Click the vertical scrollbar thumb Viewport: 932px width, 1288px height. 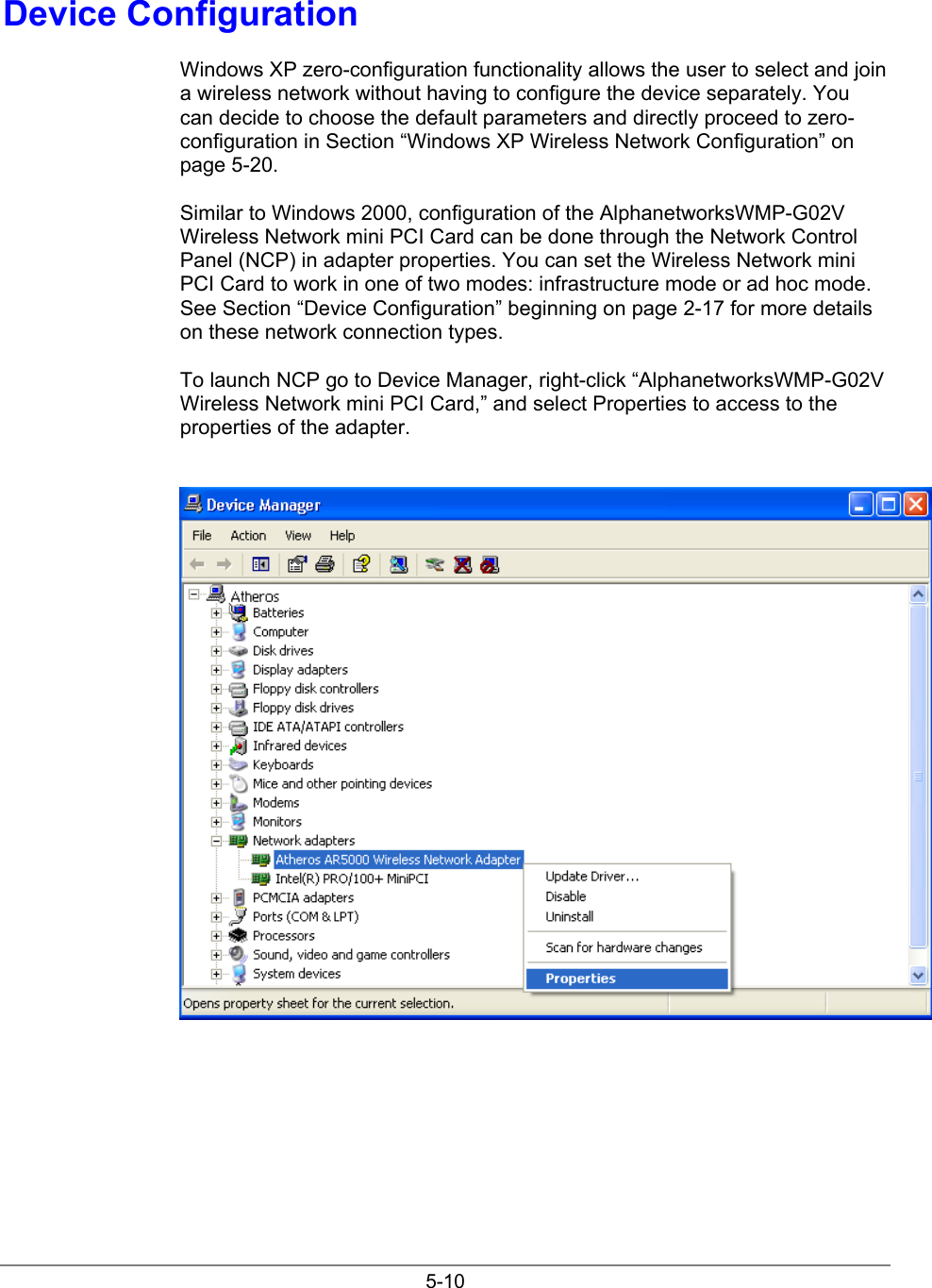point(918,777)
